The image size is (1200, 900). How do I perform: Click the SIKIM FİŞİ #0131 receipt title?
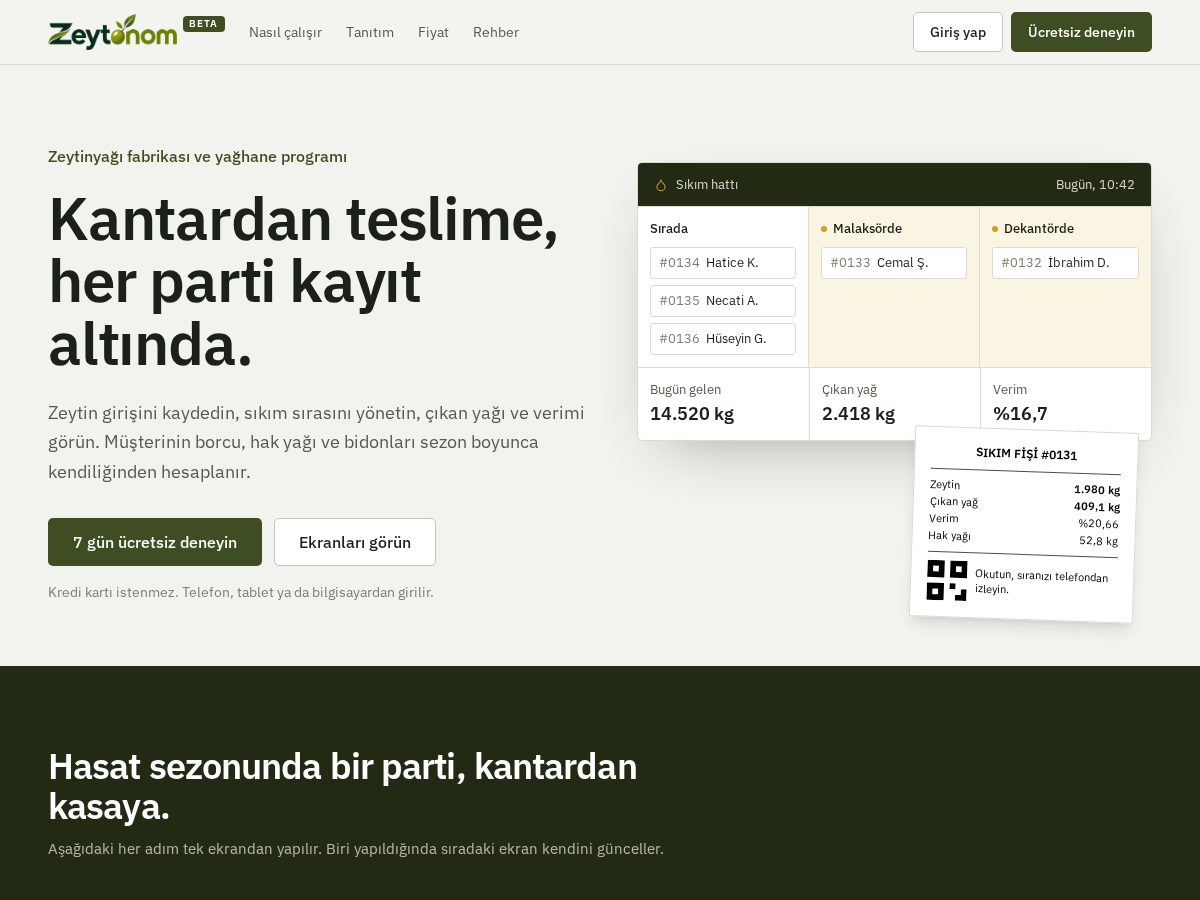pyautogui.click(x=1027, y=454)
